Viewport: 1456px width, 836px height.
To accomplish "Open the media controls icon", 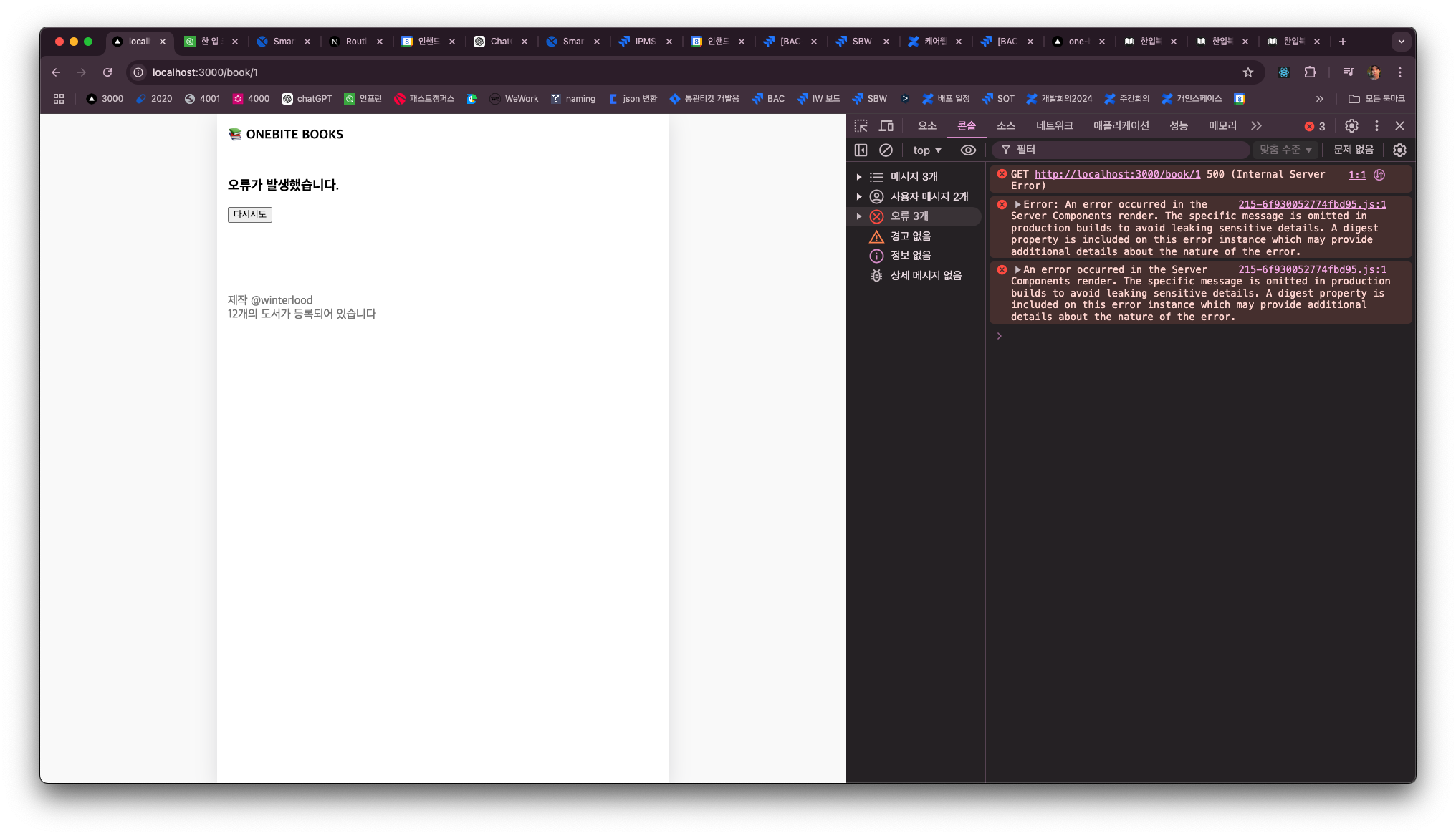I will 1348,72.
